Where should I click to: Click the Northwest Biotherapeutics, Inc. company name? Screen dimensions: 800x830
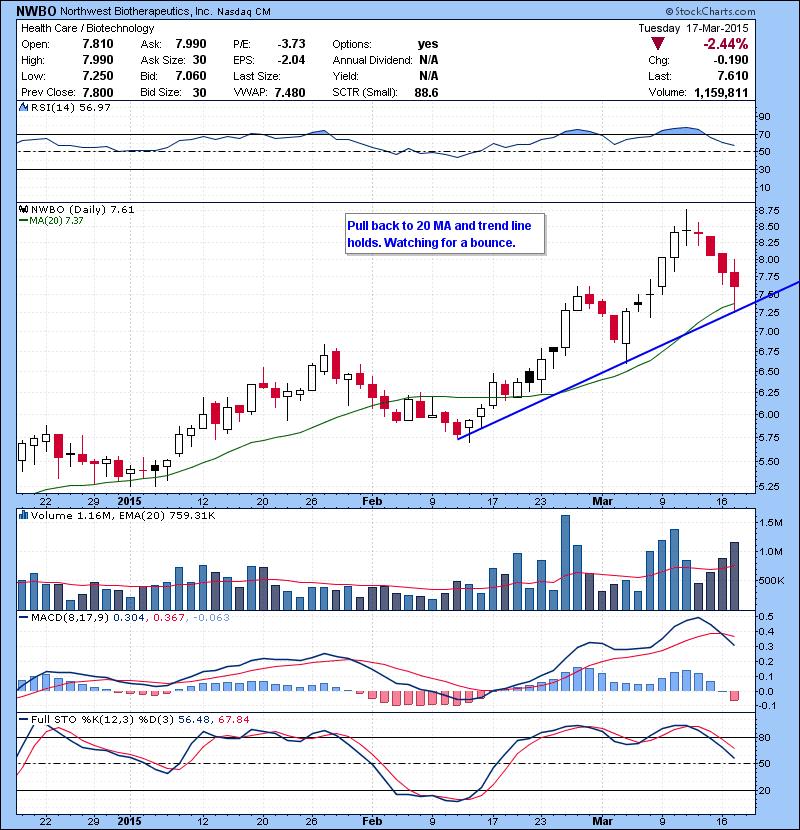[x=136, y=11]
